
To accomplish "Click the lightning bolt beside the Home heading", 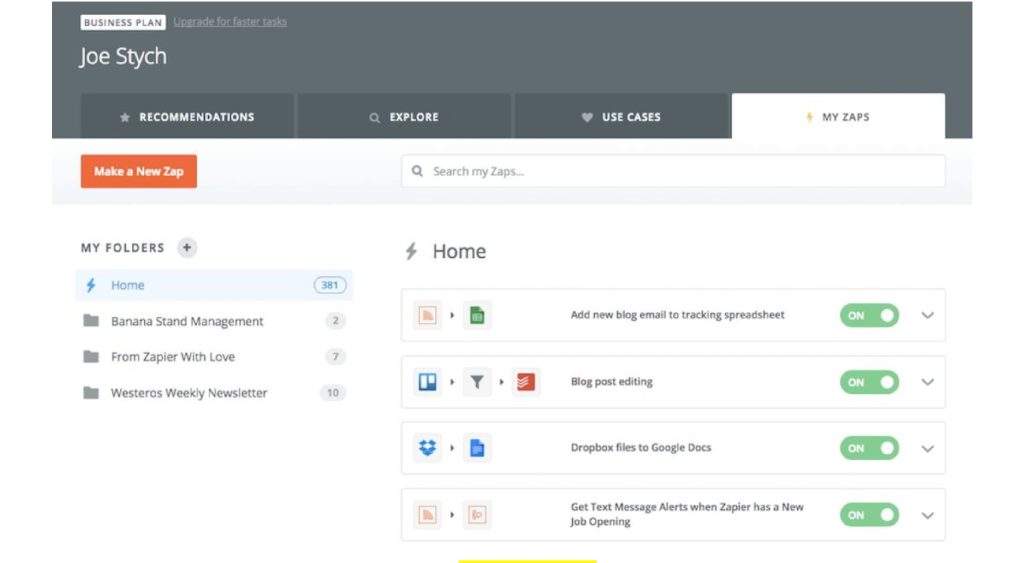I will pos(411,251).
